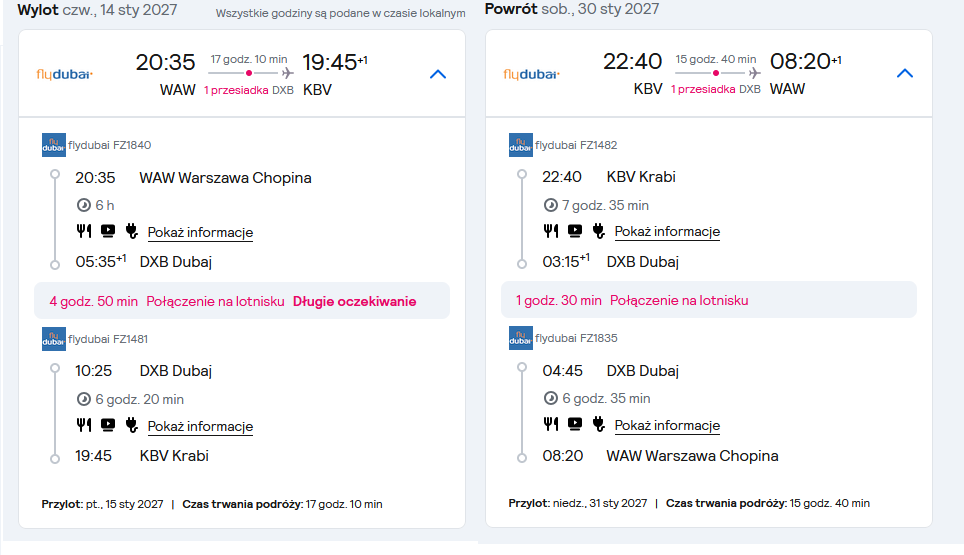Click the entertainment screen icon for flight FZ1840
Screen dimensions: 964x555
click(x=108, y=232)
